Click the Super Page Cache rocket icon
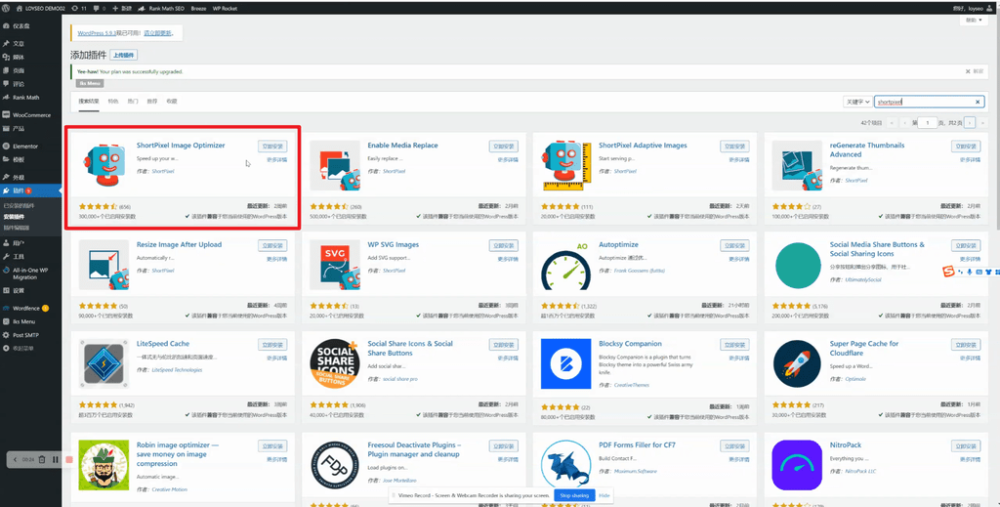Screen dimensions: 1000x507 (x=797, y=364)
